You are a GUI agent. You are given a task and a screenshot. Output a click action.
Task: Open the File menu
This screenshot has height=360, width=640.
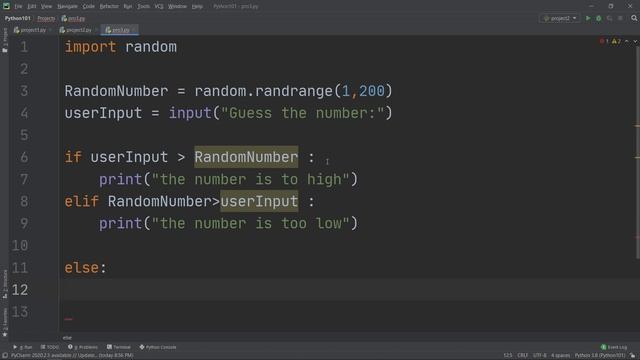[18, 6]
